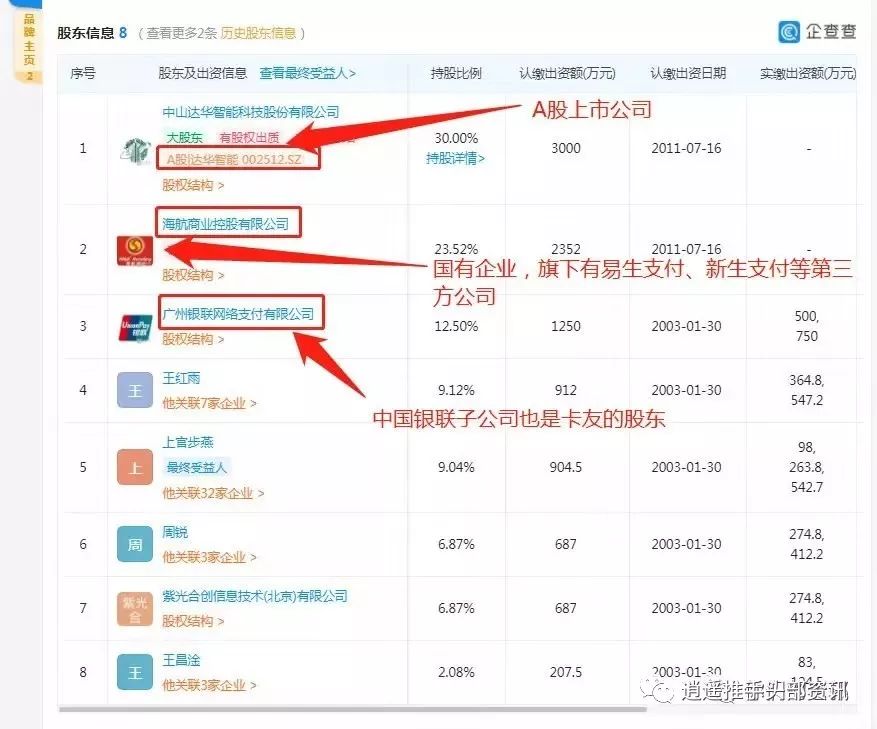Expand 股权结构 for 海航商业控股

pyautogui.click(x=193, y=275)
